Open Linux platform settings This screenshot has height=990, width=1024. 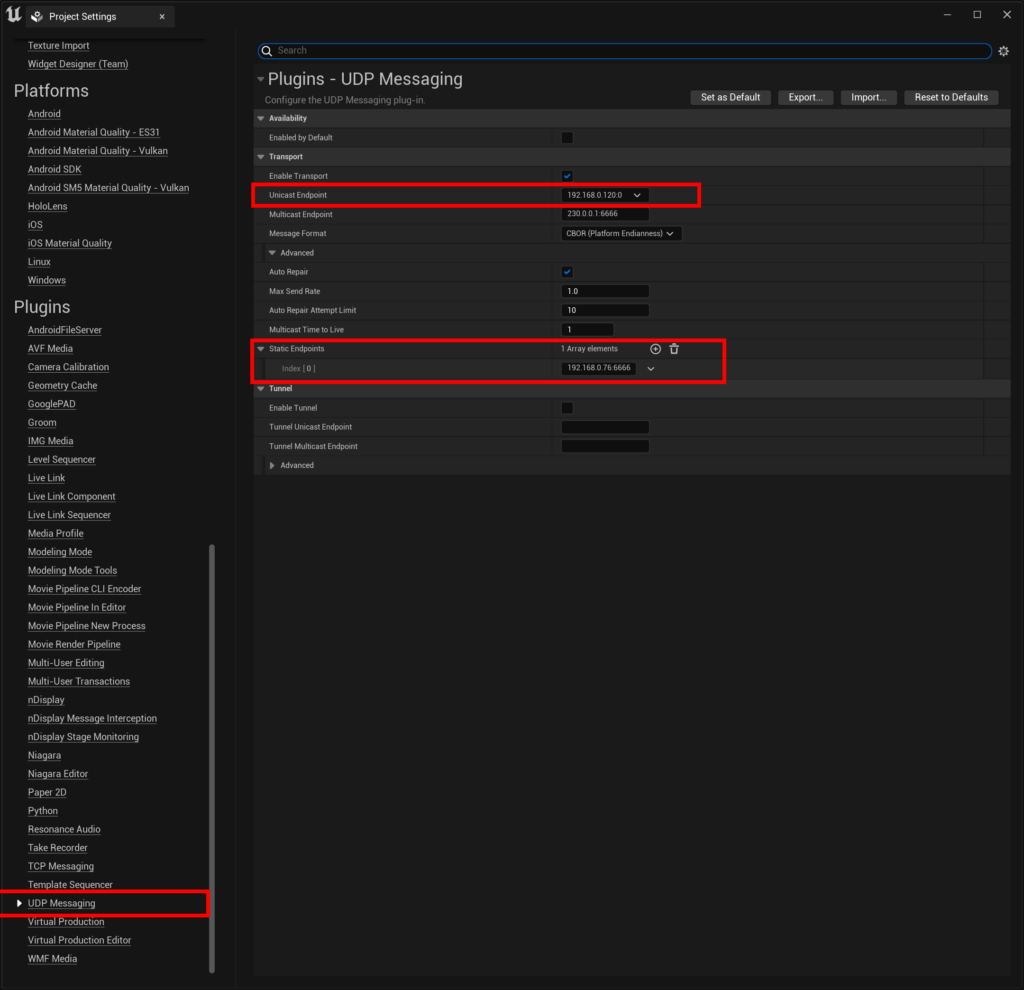[x=39, y=262]
